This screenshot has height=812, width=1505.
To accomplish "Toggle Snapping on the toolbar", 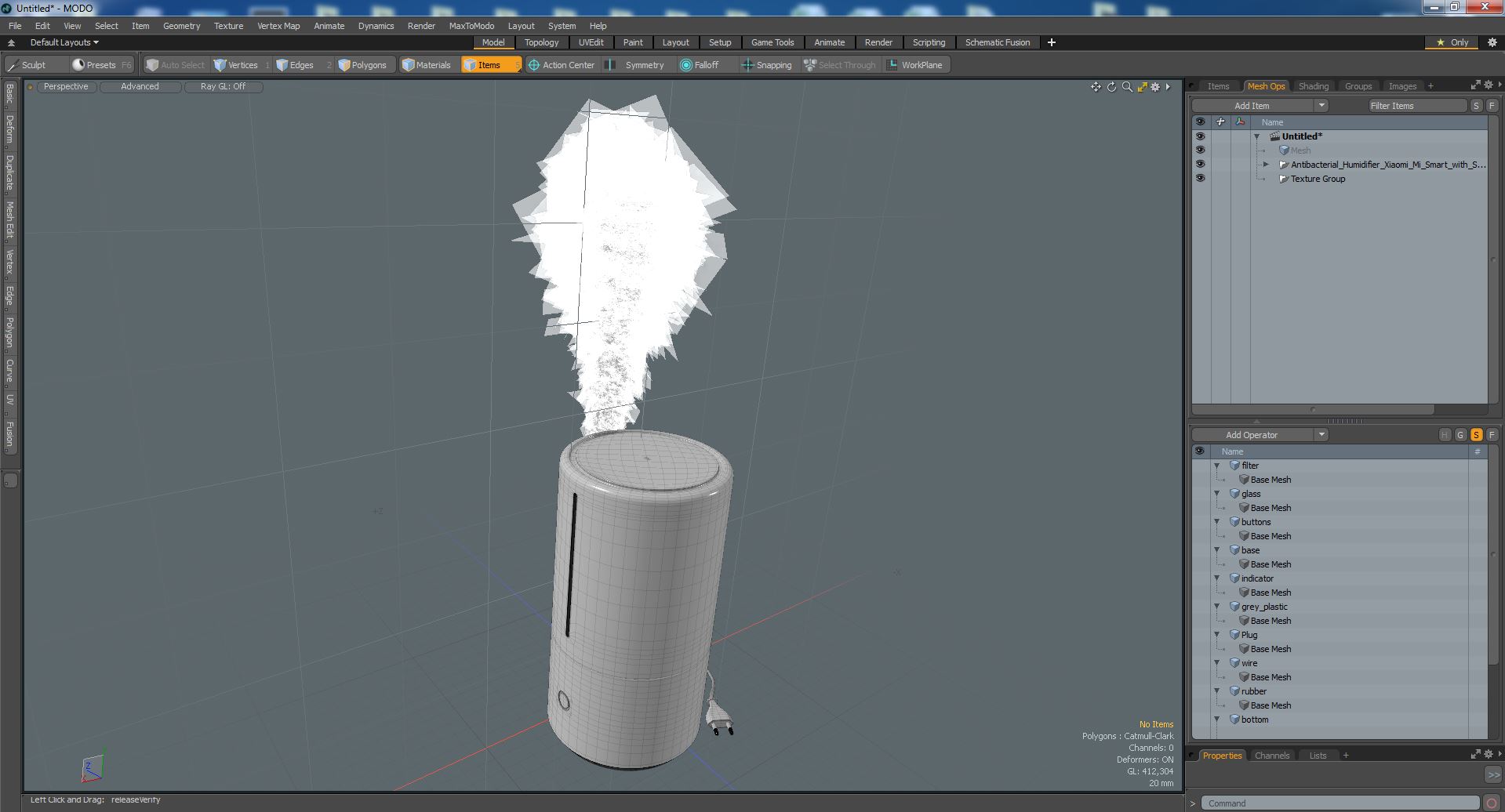I will pos(766,65).
